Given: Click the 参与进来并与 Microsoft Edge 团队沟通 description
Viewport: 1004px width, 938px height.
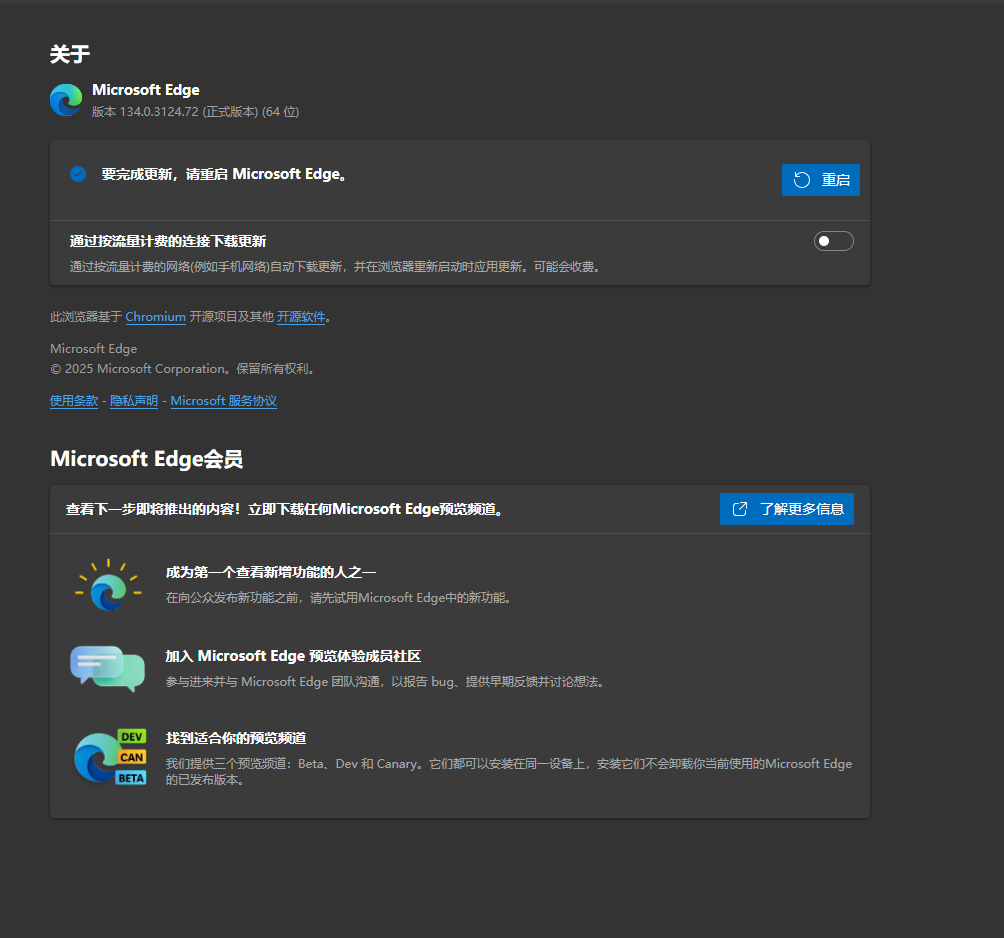Looking at the screenshot, I should [x=385, y=682].
